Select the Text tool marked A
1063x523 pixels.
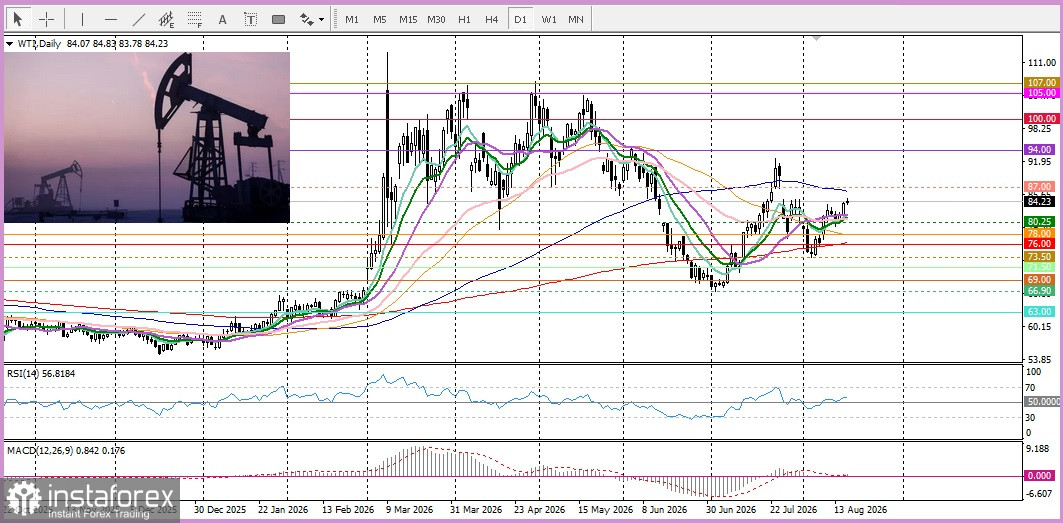[x=222, y=19]
